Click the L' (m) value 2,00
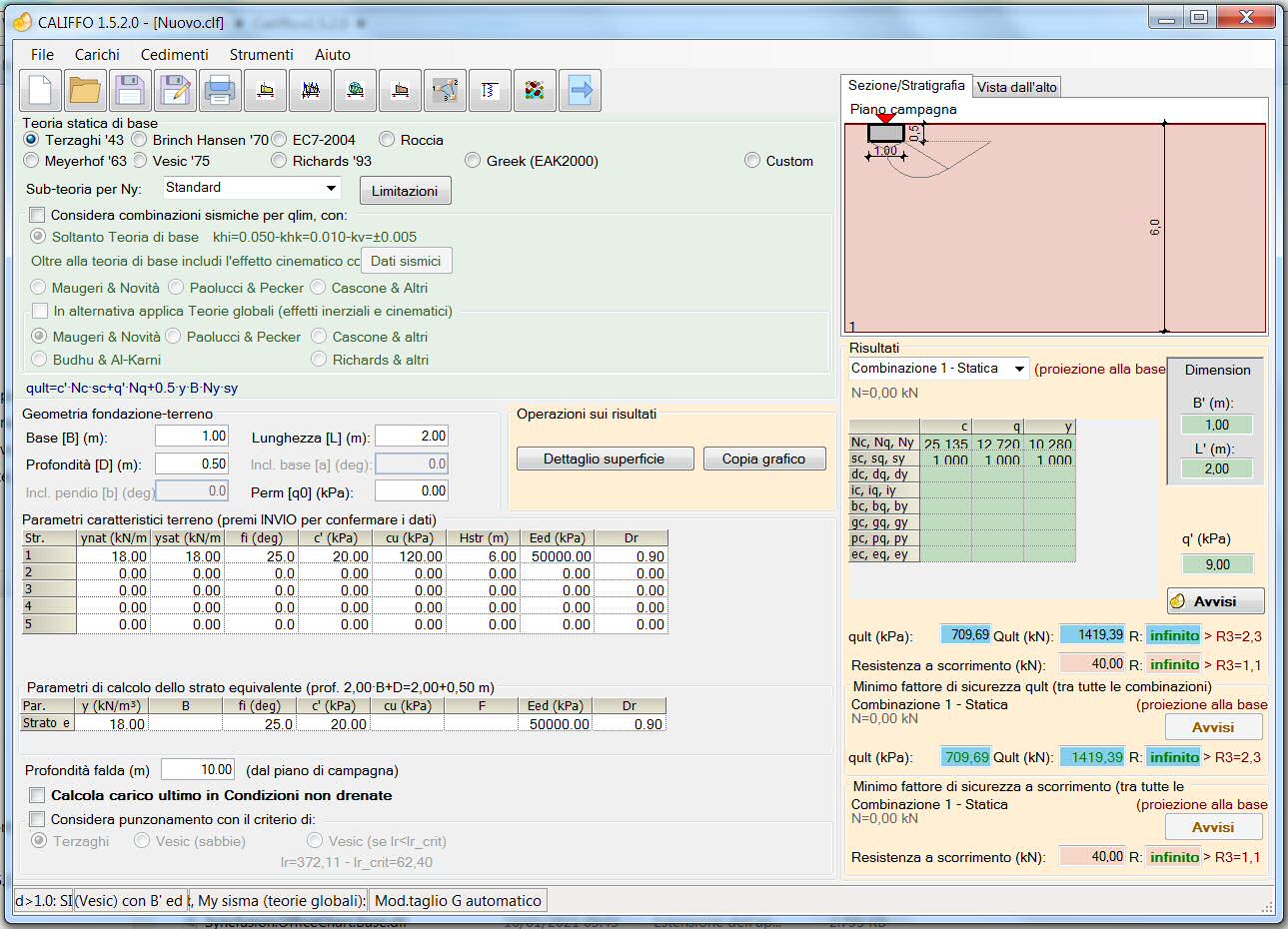Screen dimensions: 1288x929 pyautogui.click(x=1216, y=468)
